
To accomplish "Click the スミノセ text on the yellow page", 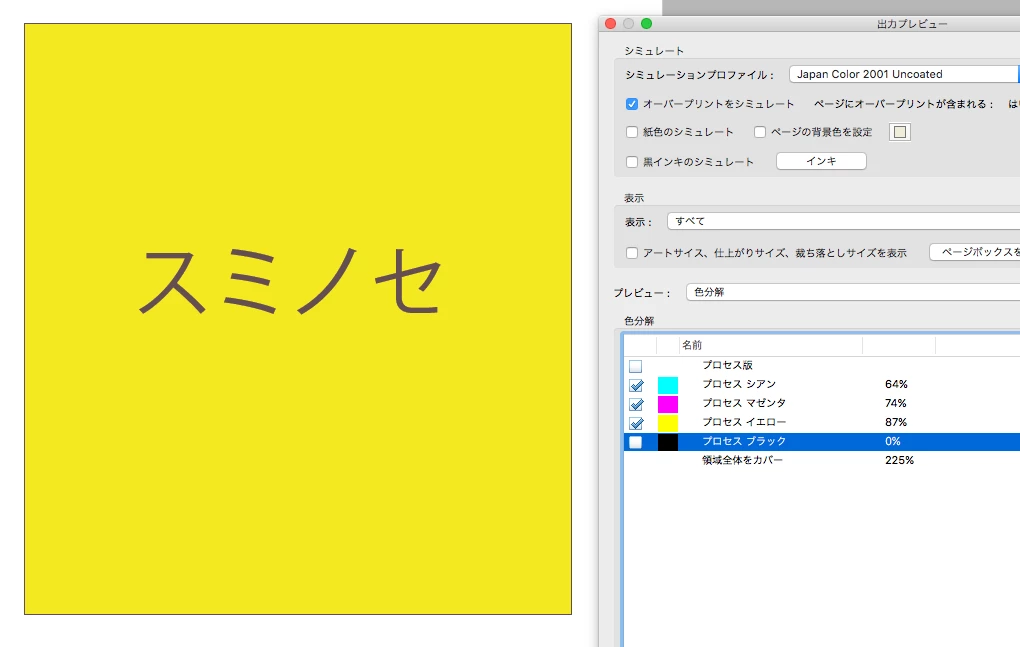I will (291, 281).
